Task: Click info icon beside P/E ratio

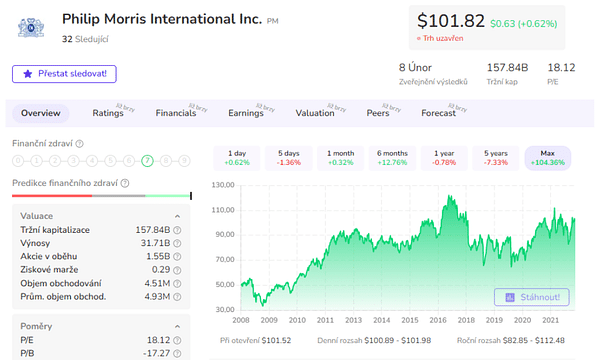Action: [x=177, y=340]
